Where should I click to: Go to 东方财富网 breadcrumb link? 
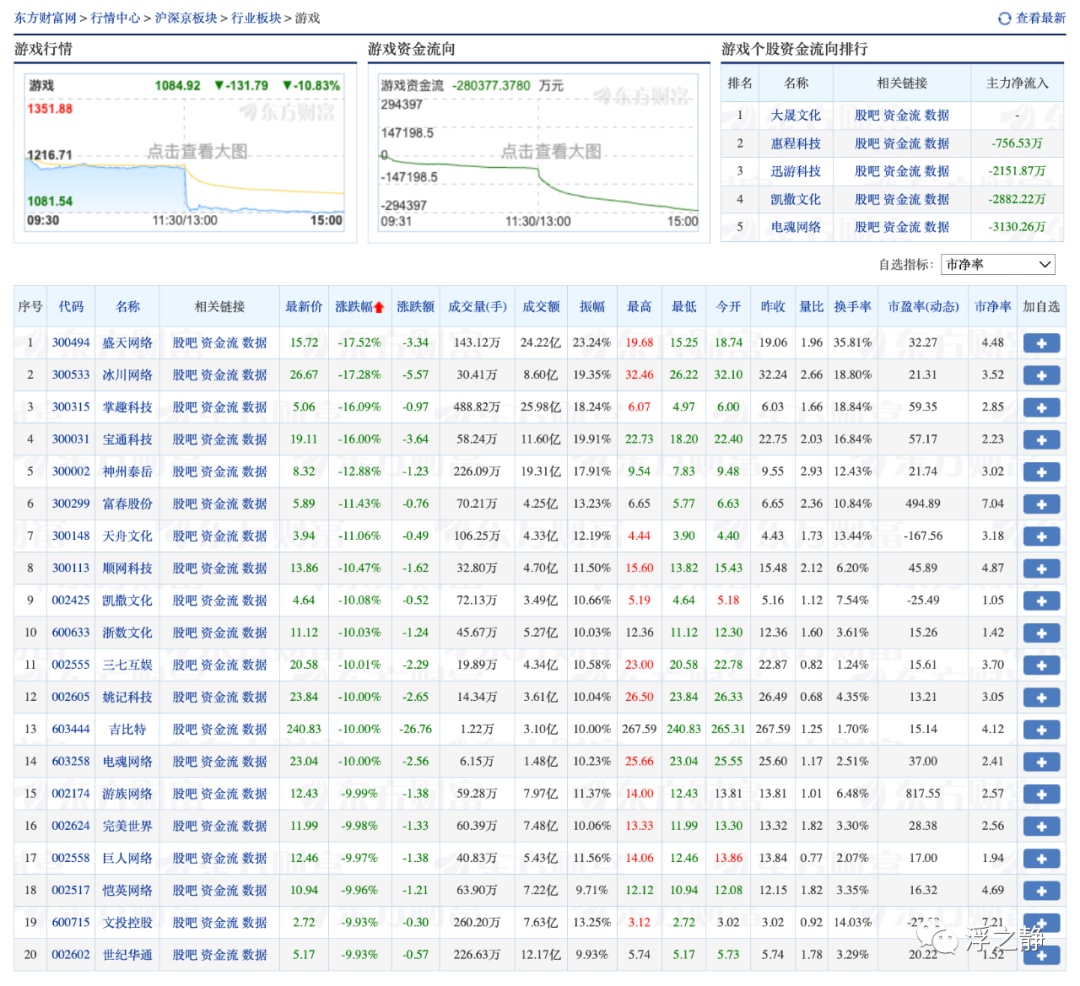(45, 18)
